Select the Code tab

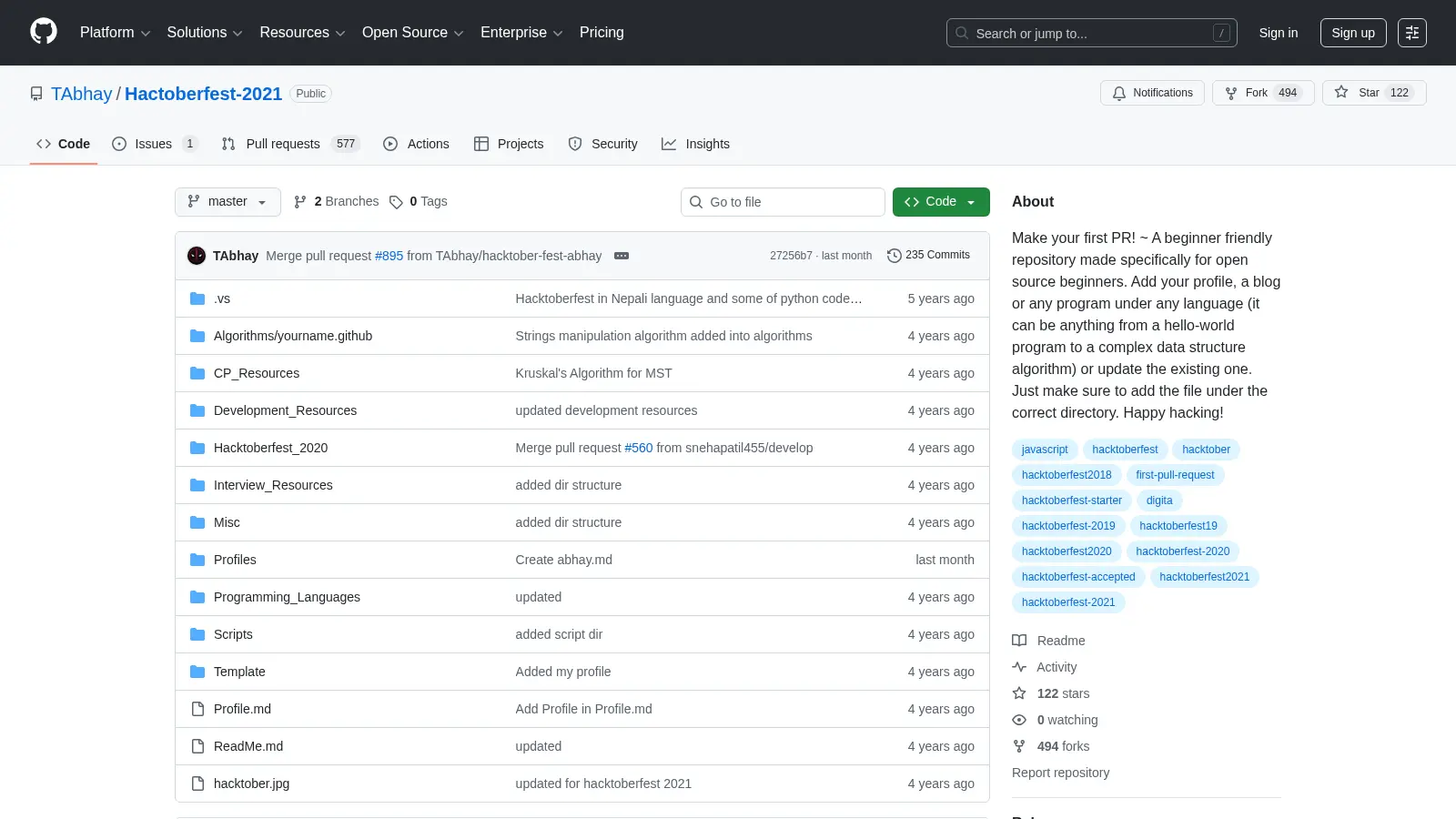[x=64, y=144]
